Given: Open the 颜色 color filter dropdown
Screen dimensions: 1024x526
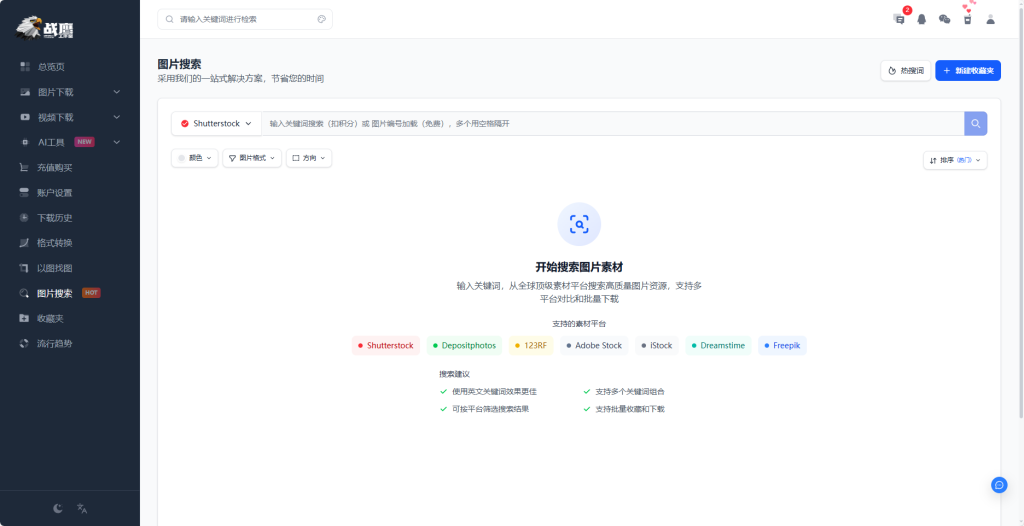Looking at the screenshot, I should pos(195,158).
